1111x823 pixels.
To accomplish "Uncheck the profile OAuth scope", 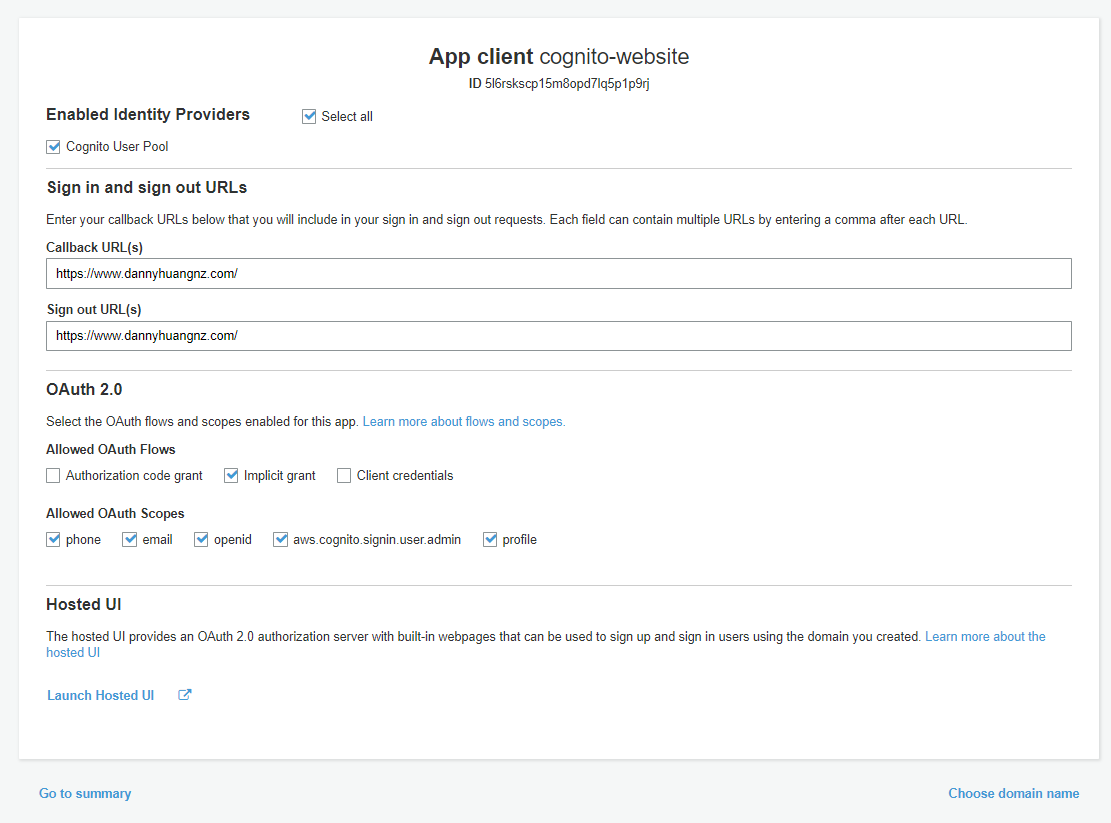I will click(490, 540).
